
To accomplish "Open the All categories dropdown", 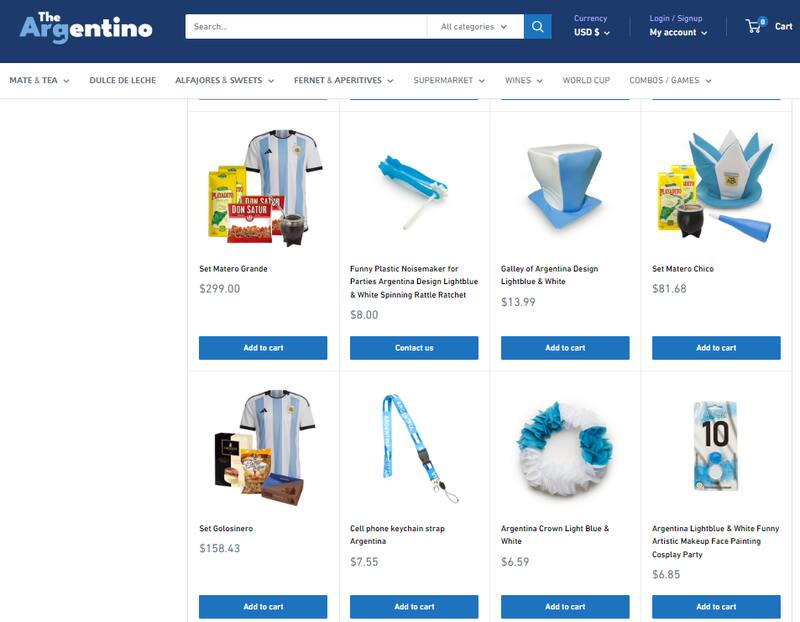I will tap(474, 27).
